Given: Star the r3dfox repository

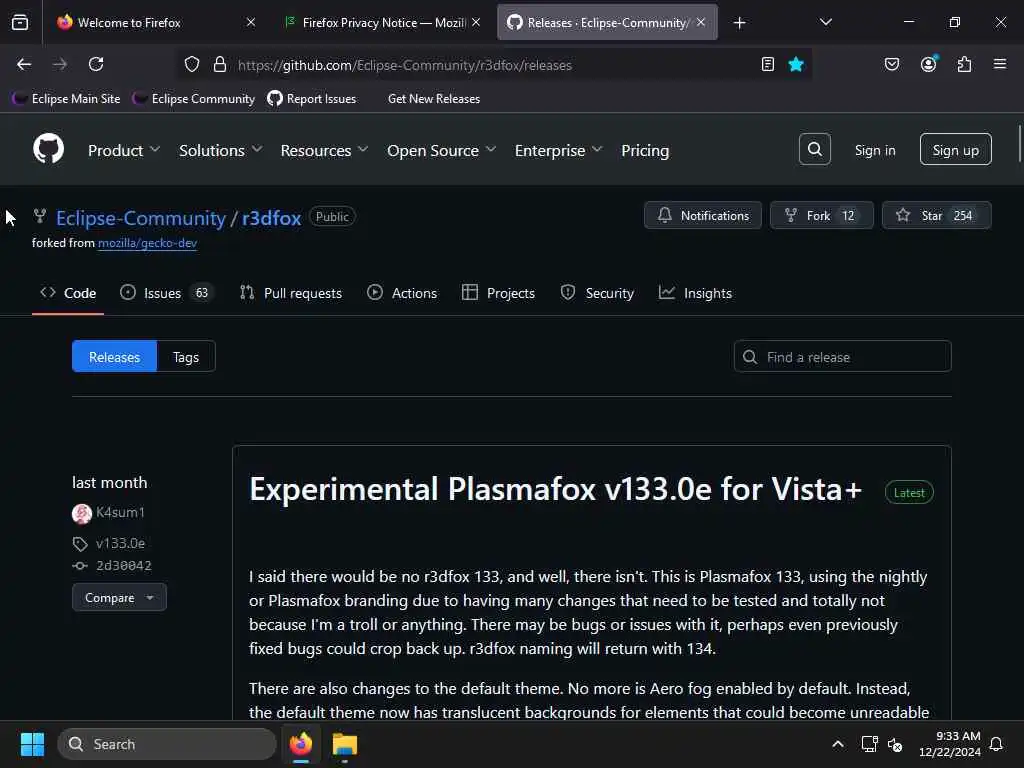Looking at the screenshot, I should pos(936,216).
